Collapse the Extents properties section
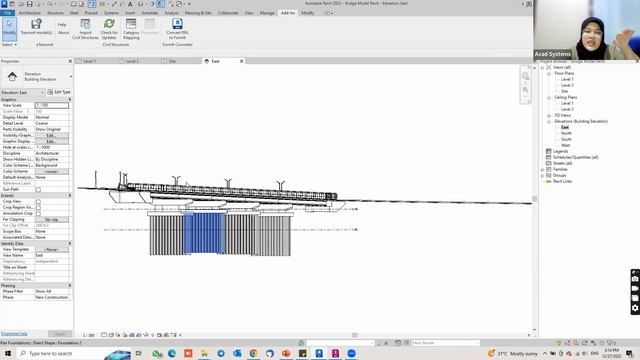 pos(70,196)
